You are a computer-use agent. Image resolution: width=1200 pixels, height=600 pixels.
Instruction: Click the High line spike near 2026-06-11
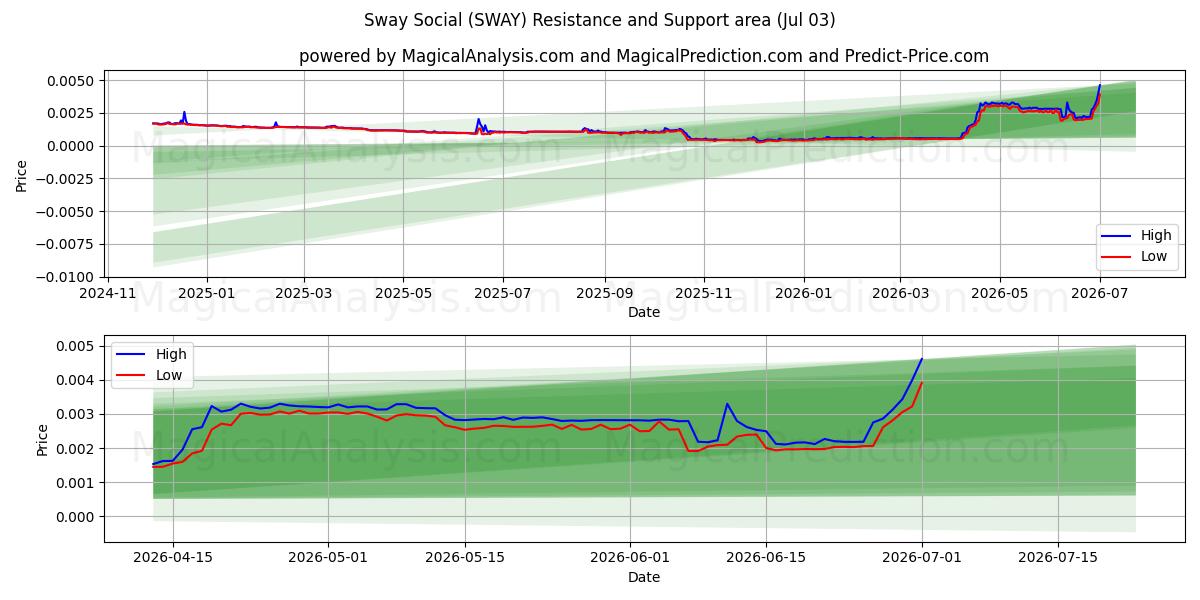[727, 404]
